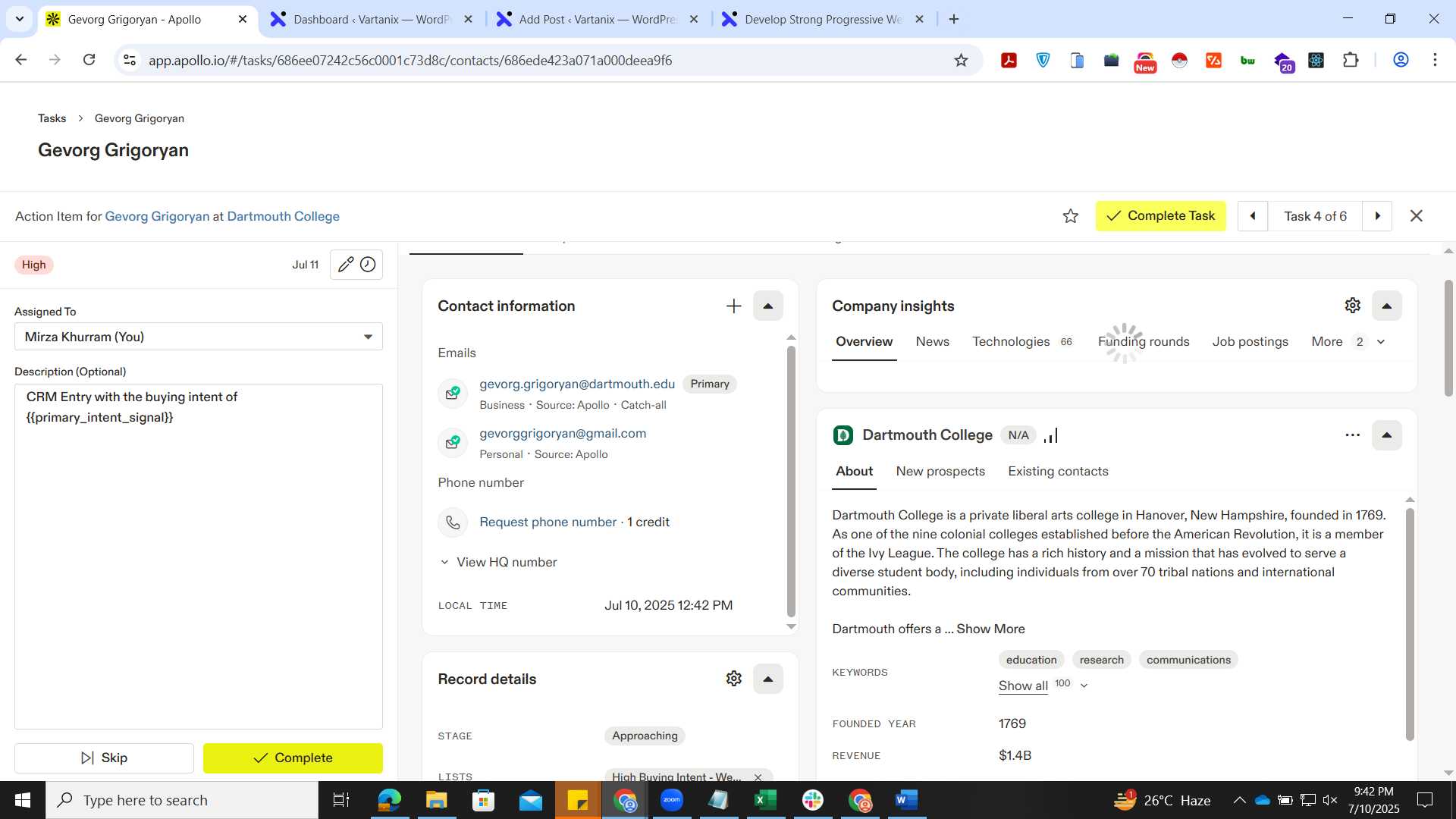1456x819 pixels.
Task: Go to next task arrow
Action: click(1377, 216)
